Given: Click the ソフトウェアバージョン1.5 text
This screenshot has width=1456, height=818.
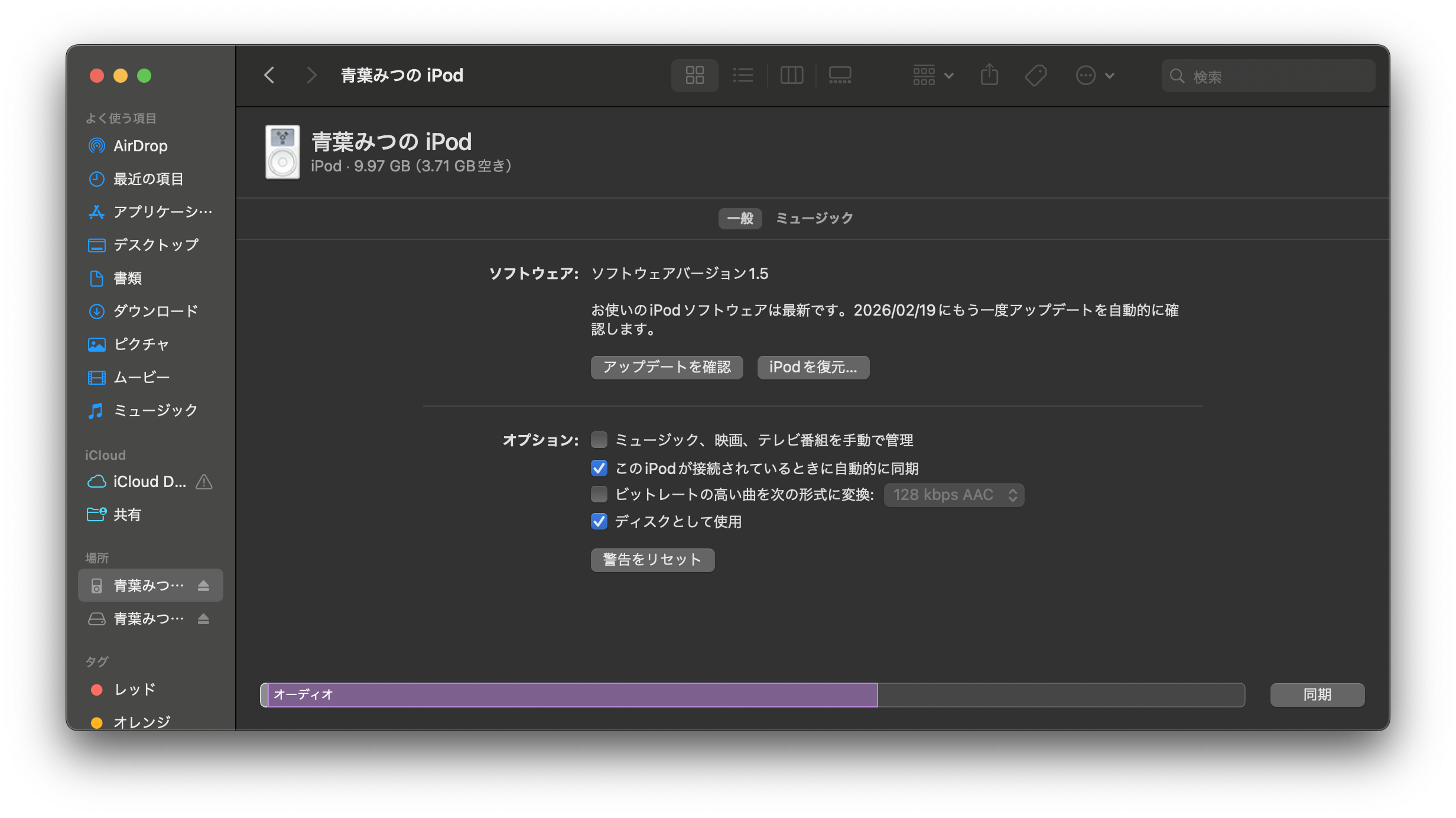Looking at the screenshot, I should pyautogui.click(x=680, y=274).
